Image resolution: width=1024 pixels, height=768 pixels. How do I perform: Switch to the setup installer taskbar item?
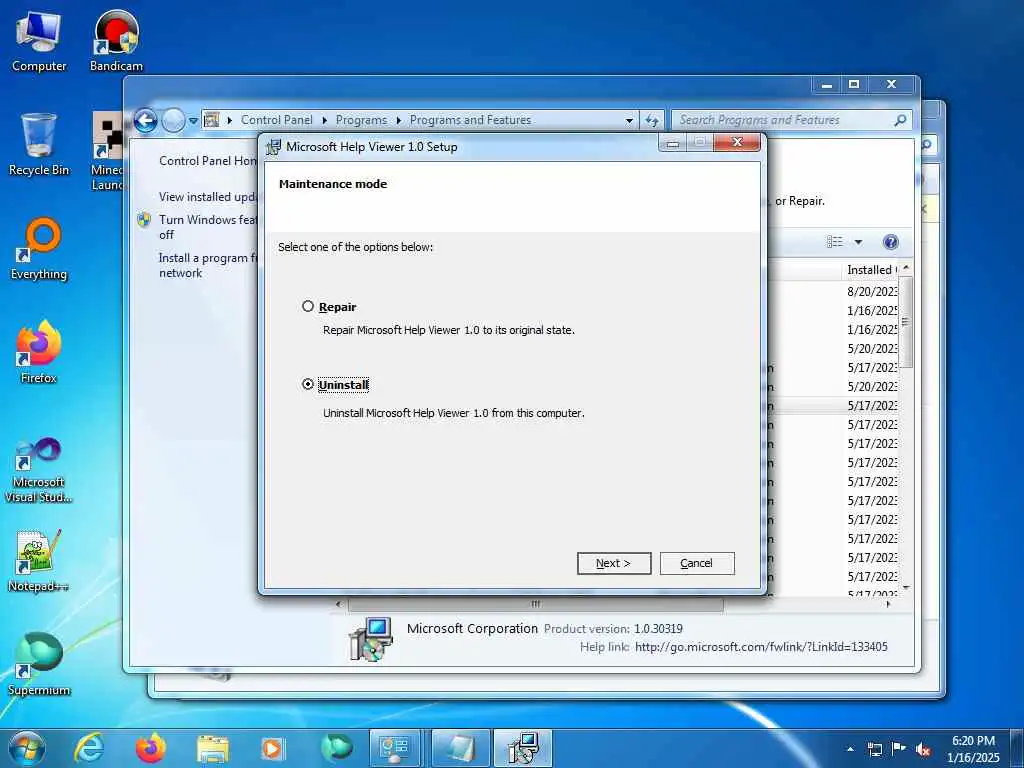point(523,748)
